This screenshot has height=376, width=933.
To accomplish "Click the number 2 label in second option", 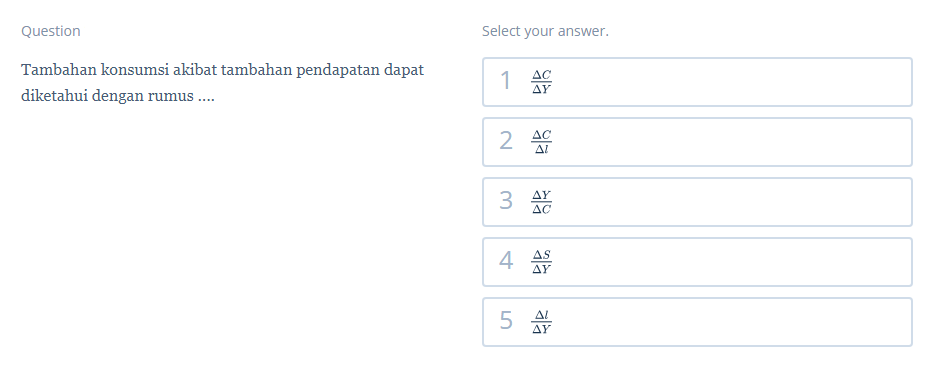I will click(506, 142).
